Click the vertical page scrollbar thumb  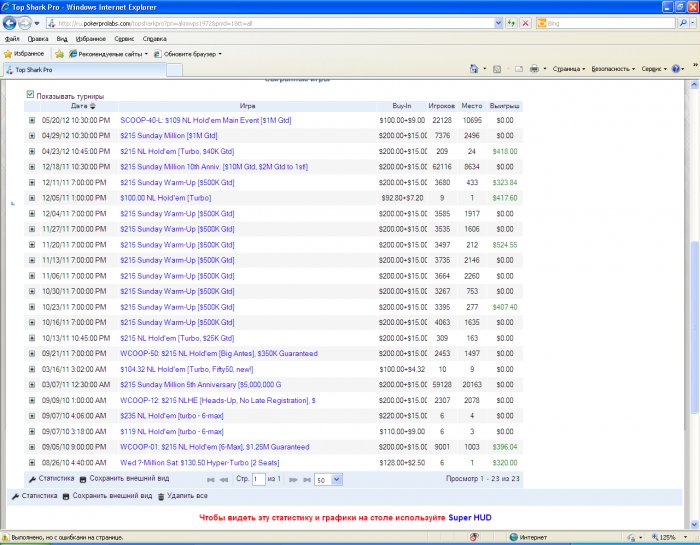(694, 328)
